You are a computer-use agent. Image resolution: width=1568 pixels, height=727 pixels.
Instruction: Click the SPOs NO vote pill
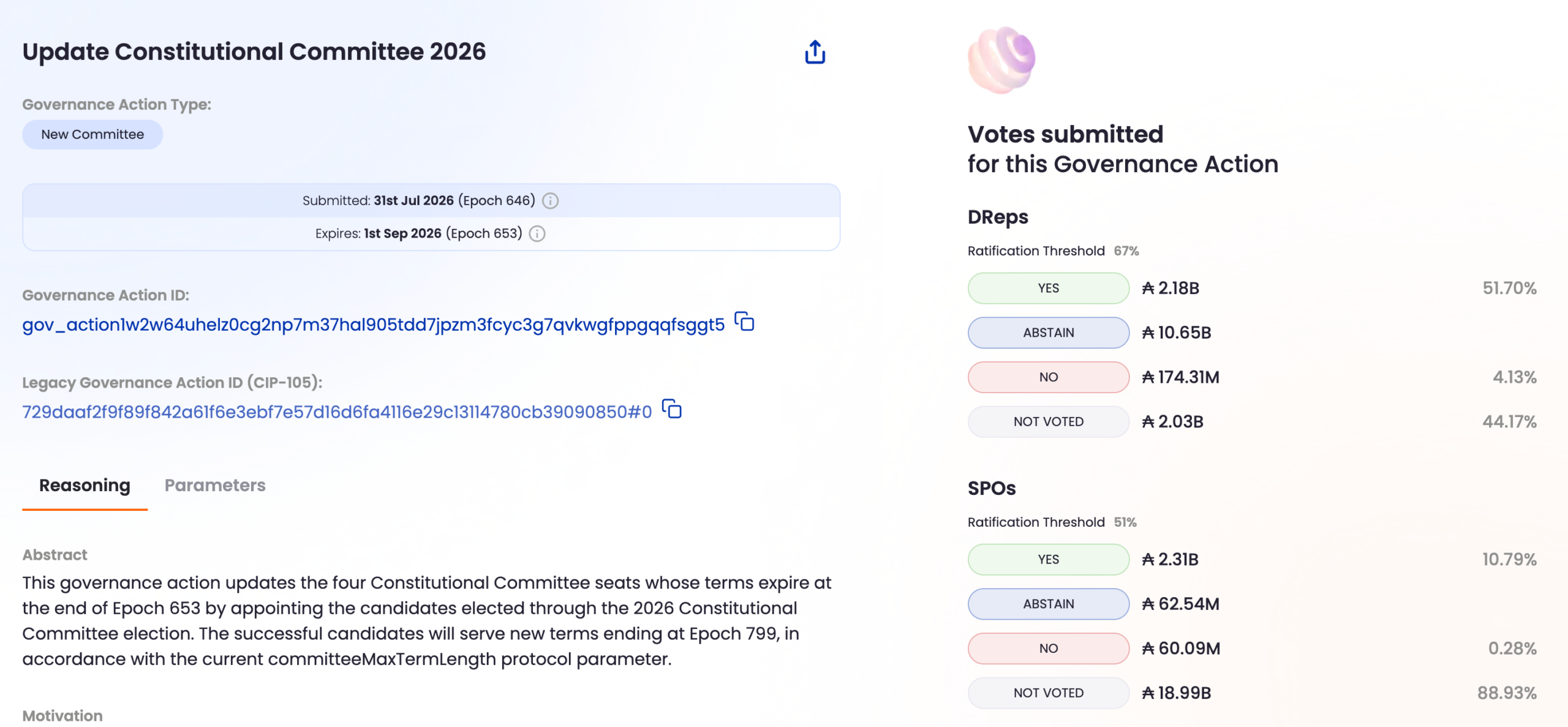tap(1048, 649)
